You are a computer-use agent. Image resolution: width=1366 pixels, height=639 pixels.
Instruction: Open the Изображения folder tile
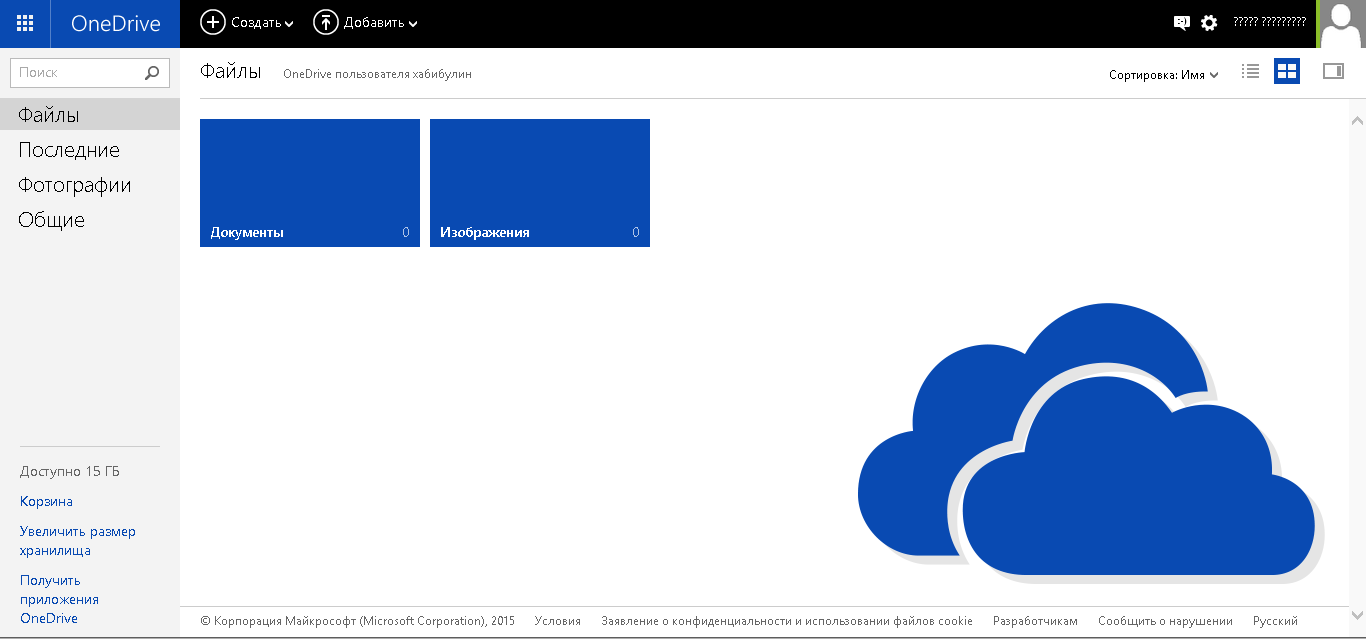(x=540, y=182)
